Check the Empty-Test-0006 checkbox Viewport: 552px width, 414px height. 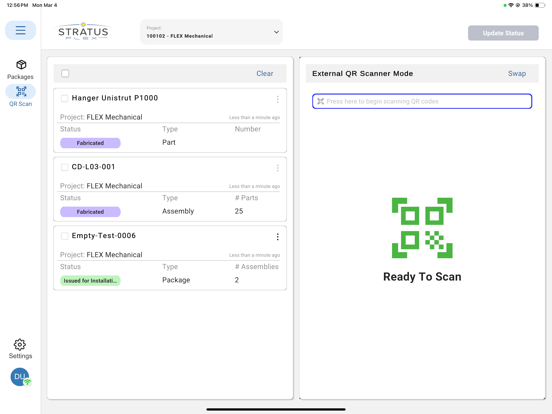click(64, 236)
